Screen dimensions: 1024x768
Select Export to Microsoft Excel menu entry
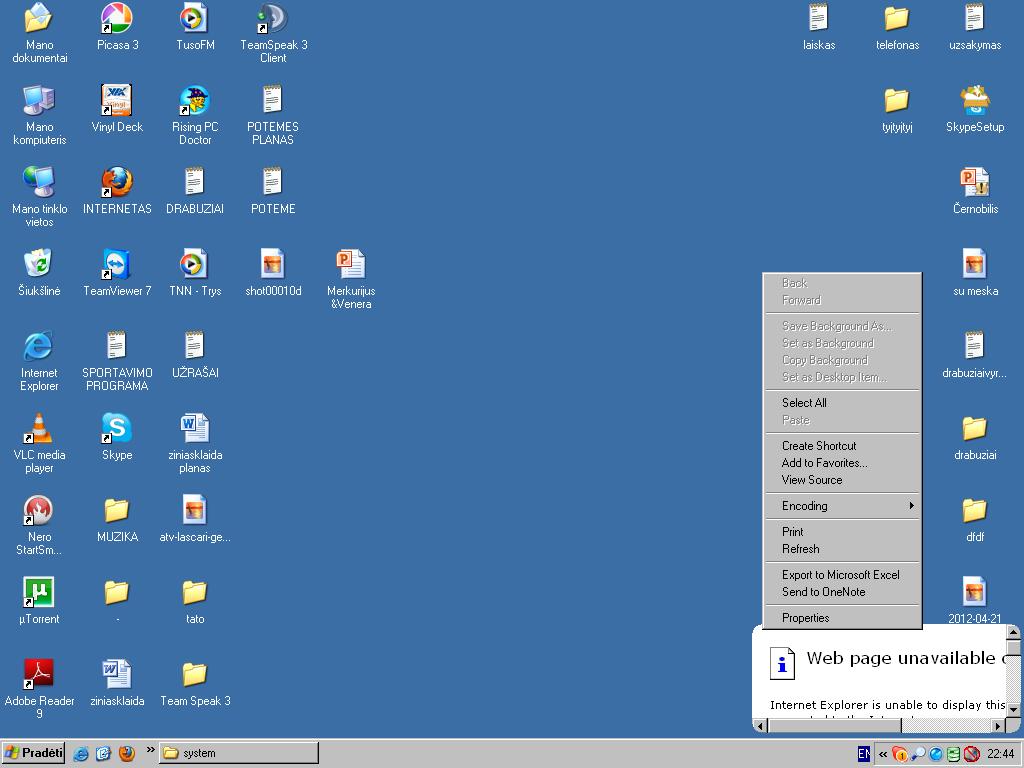842,575
